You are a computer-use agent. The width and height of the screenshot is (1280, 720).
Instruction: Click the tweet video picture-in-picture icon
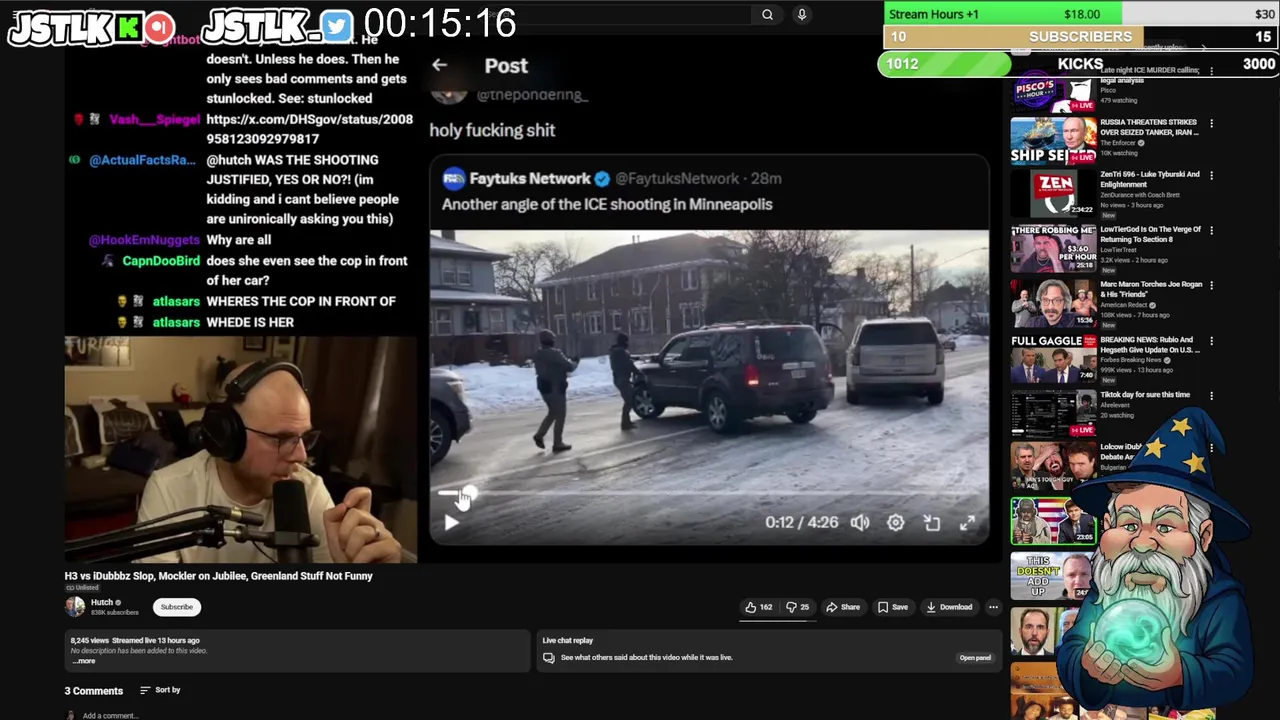932,522
